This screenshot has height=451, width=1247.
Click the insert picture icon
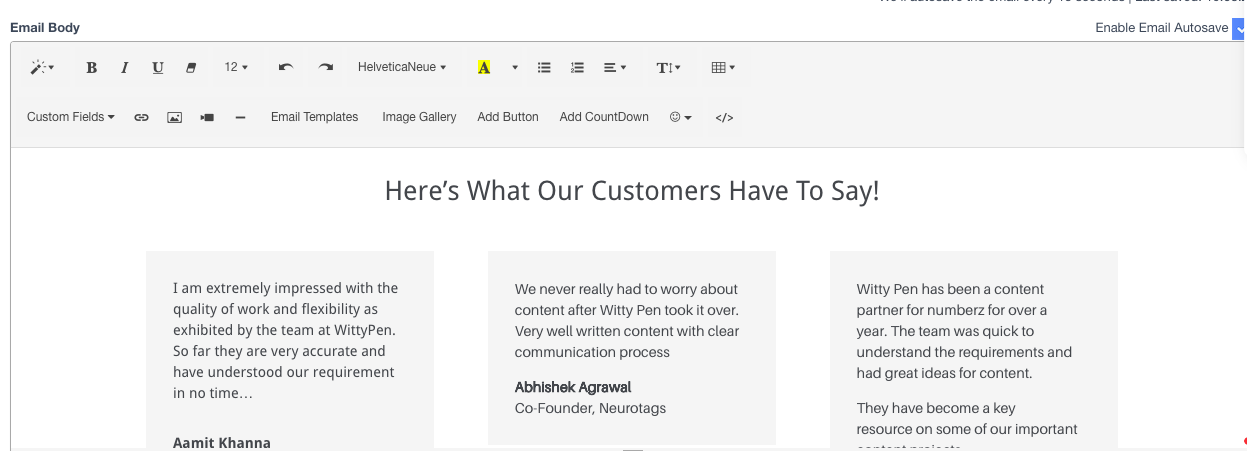point(174,117)
